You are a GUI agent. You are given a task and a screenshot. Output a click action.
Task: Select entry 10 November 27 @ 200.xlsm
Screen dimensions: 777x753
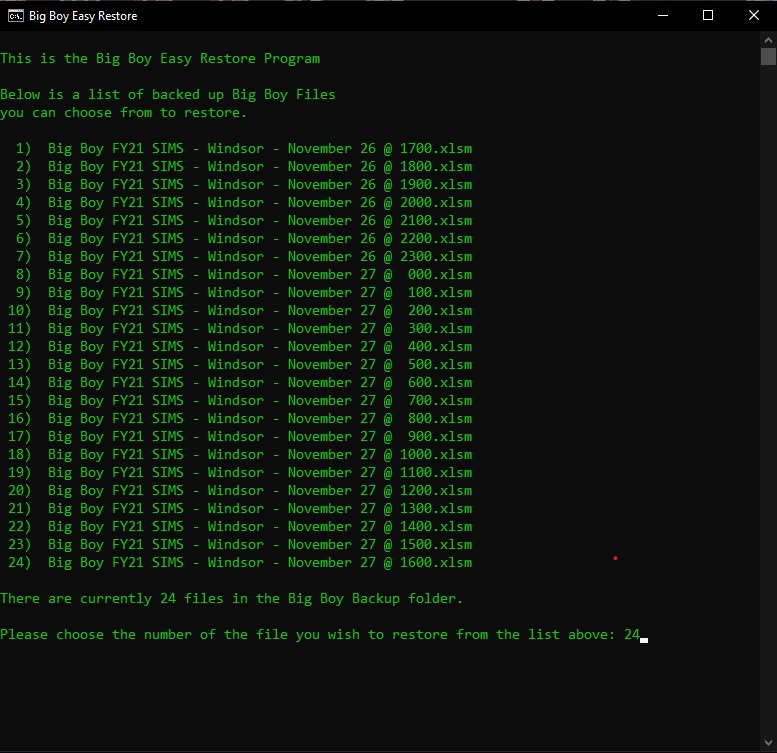pyautogui.click(x=240, y=311)
